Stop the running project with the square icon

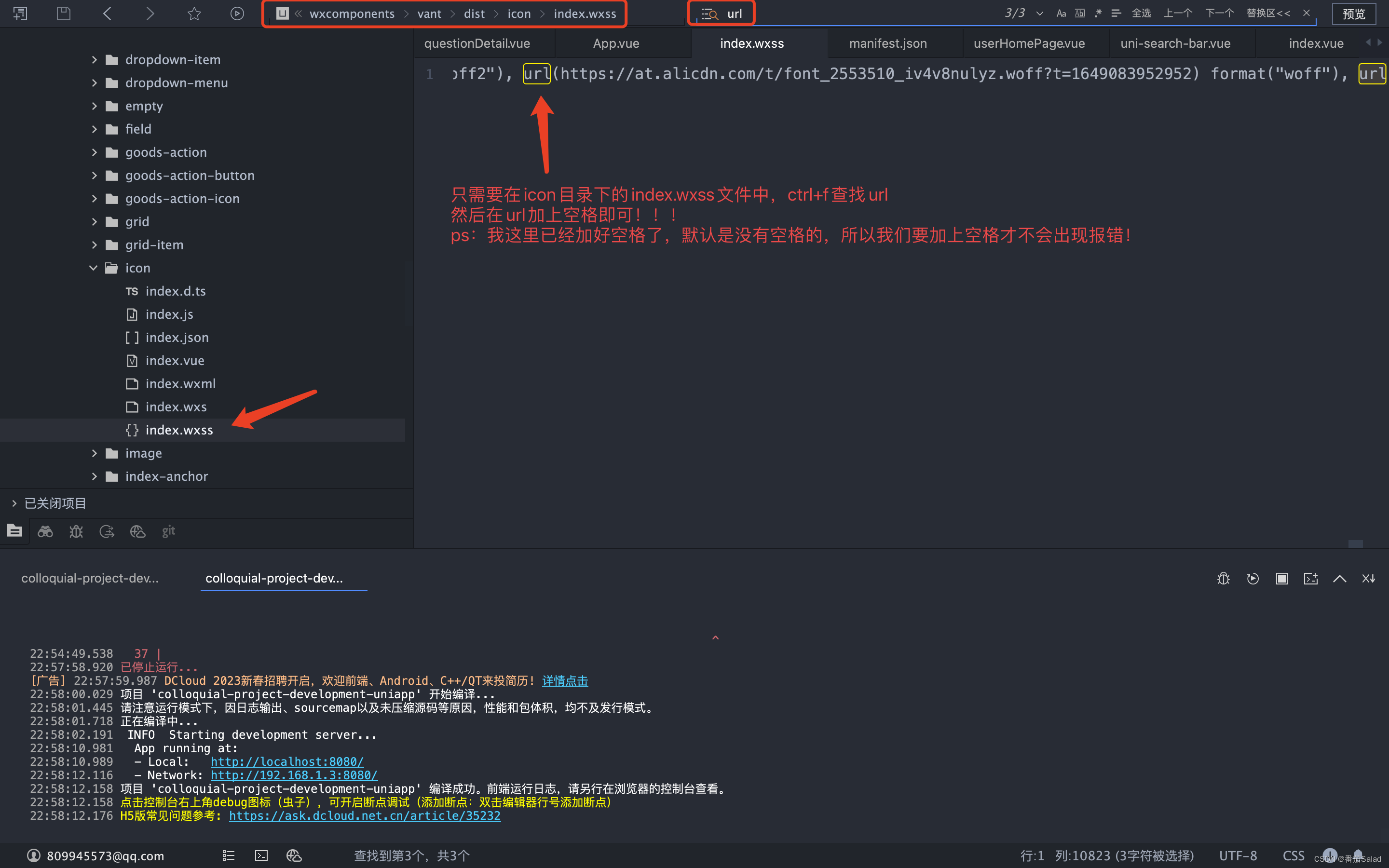1281,579
